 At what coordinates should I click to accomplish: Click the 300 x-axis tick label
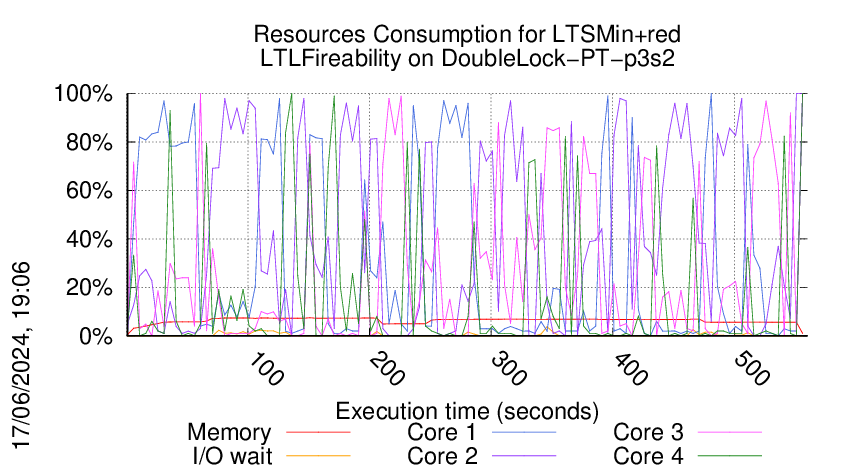[x=510, y=369]
